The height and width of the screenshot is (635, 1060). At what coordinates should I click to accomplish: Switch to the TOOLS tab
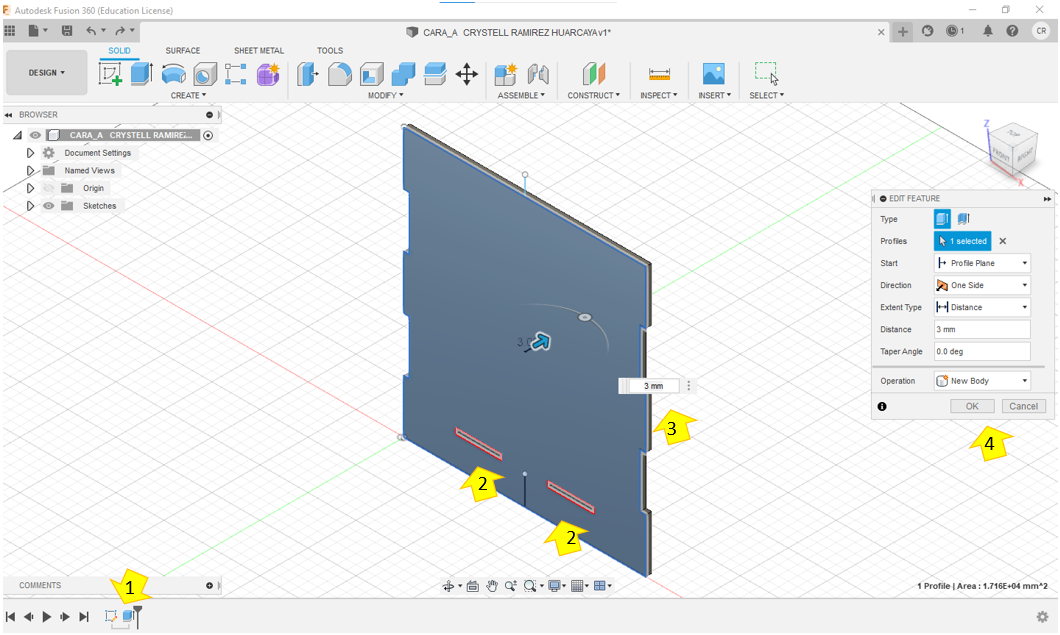click(330, 51)
